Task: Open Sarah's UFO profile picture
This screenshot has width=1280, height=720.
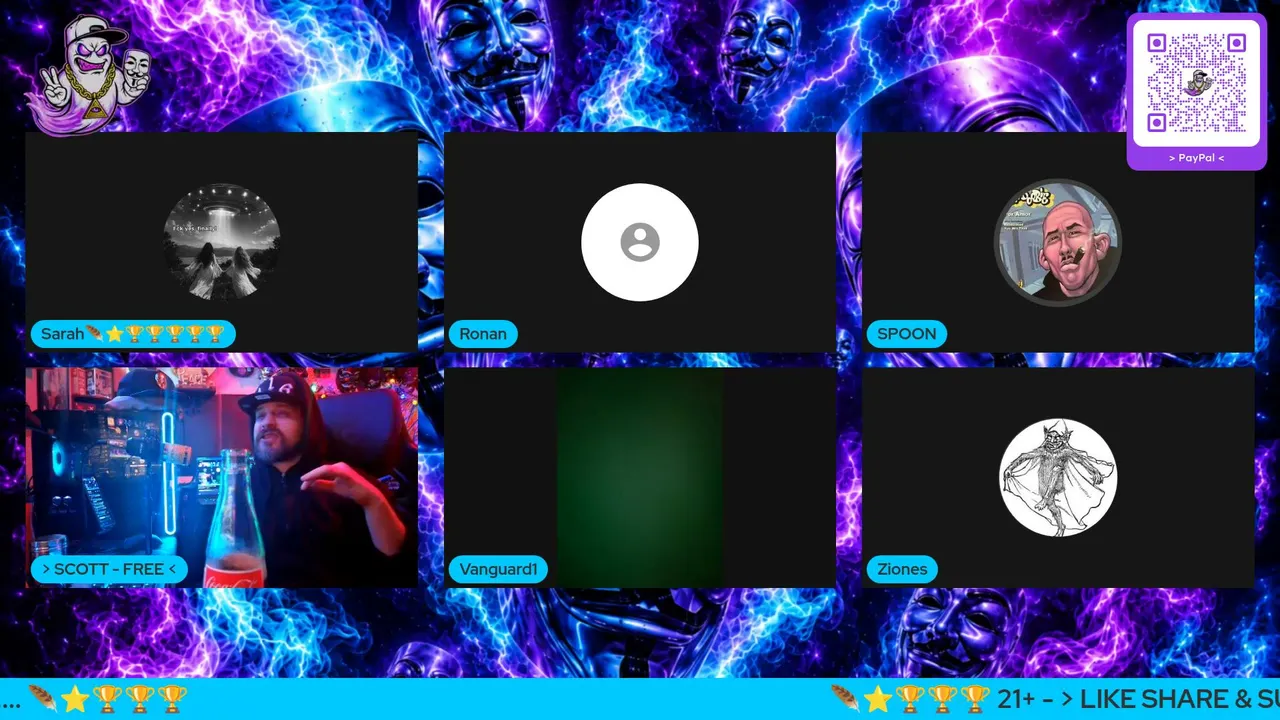Action: click(222, 242)
